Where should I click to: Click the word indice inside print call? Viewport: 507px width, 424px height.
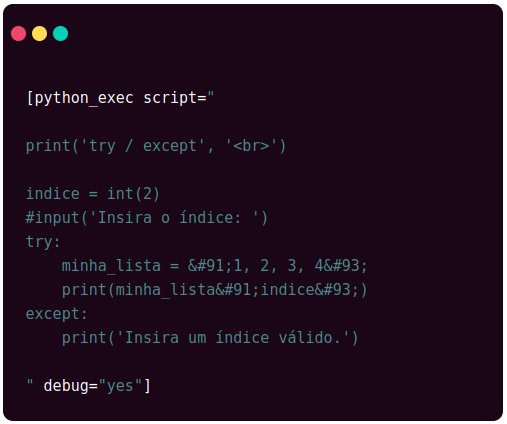[x=287, y=290]
